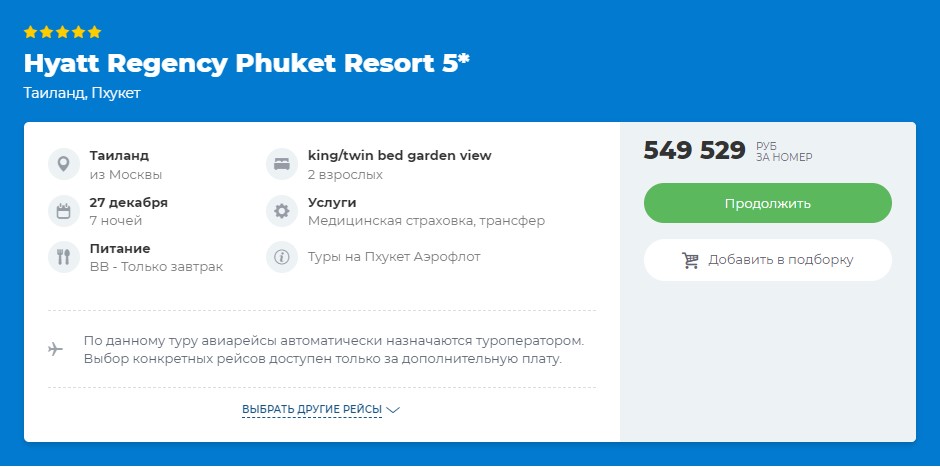Click the calendar icon beside 27 декабря
This screenshot has height=467, width=940.
click(x=63, y=210)
